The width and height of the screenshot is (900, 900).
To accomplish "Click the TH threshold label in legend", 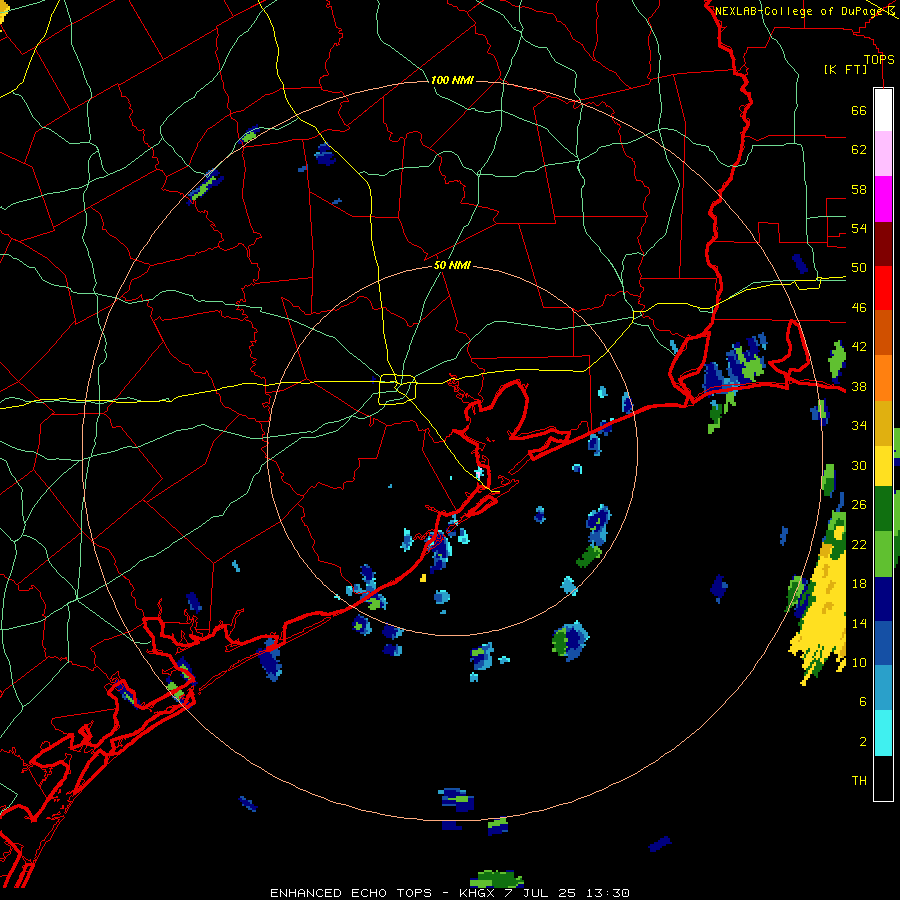I will [x=859, y=781].
